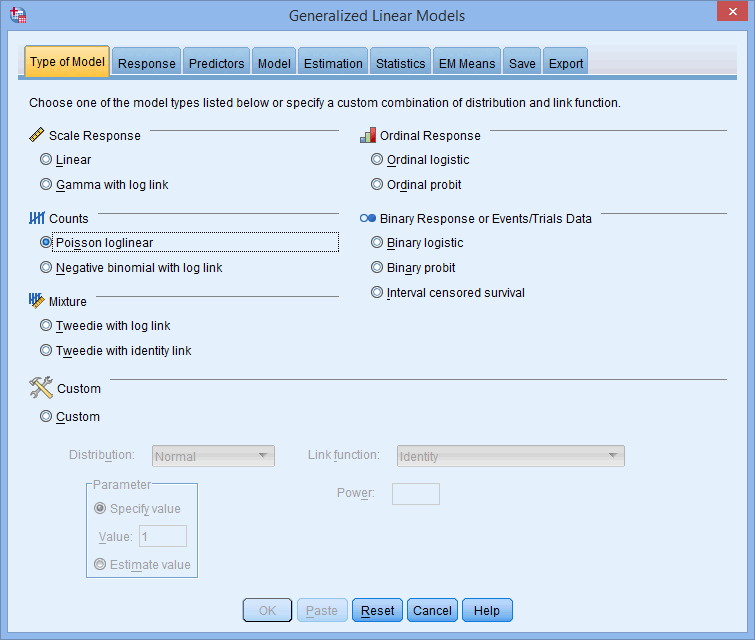Click the OK button
The image size is (755, 640).
[267, 610]
